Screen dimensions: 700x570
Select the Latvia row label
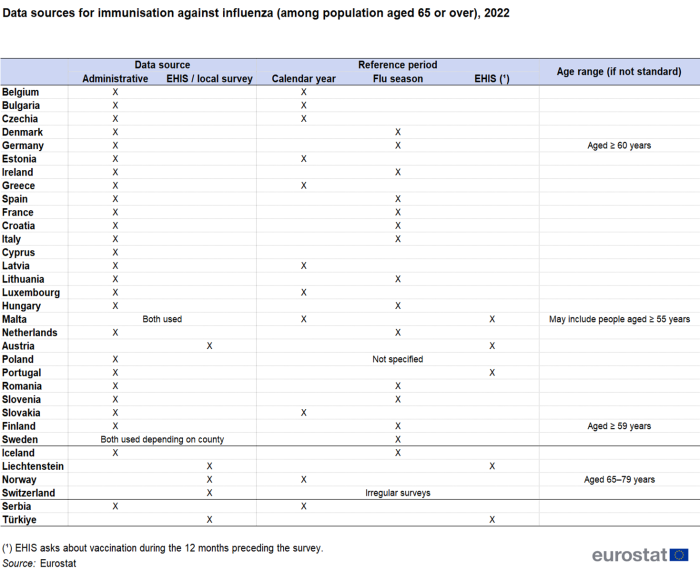[x=16, y=266]
